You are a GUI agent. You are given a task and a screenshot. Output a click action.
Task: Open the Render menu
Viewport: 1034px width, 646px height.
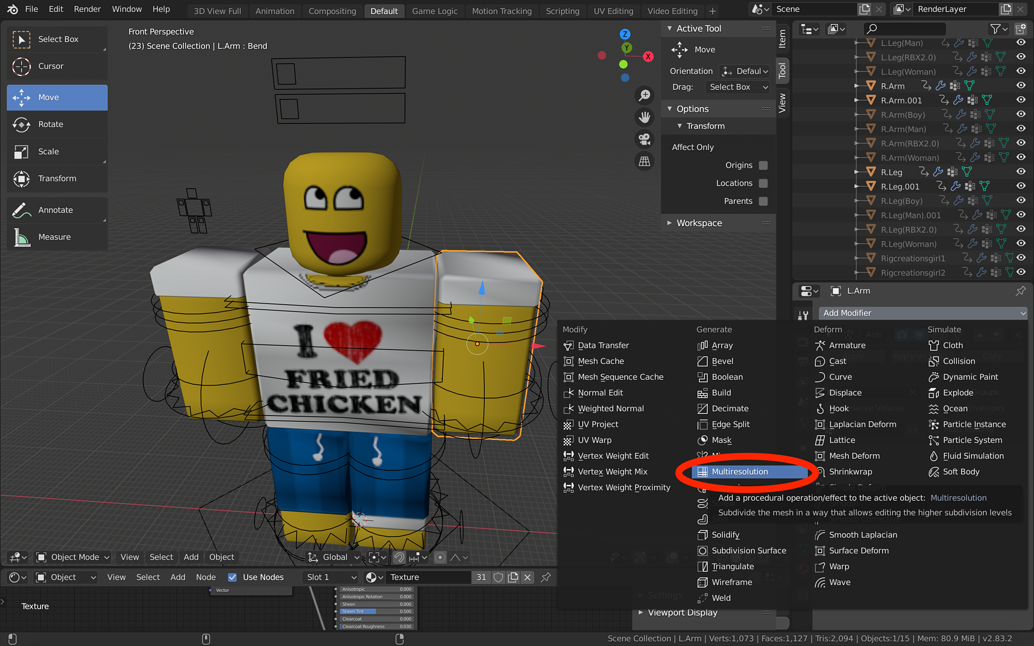click(86, 10)
